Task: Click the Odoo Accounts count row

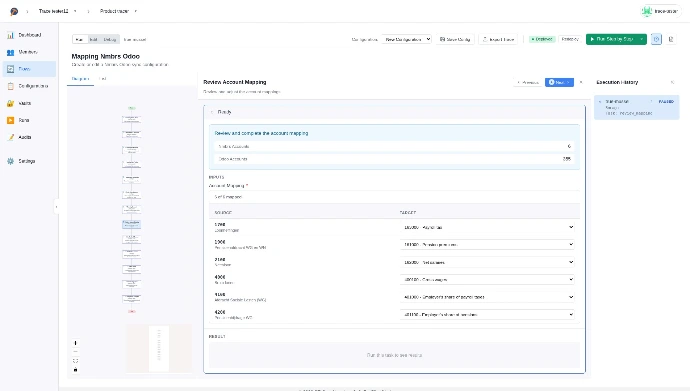Action: coord(394,159)
